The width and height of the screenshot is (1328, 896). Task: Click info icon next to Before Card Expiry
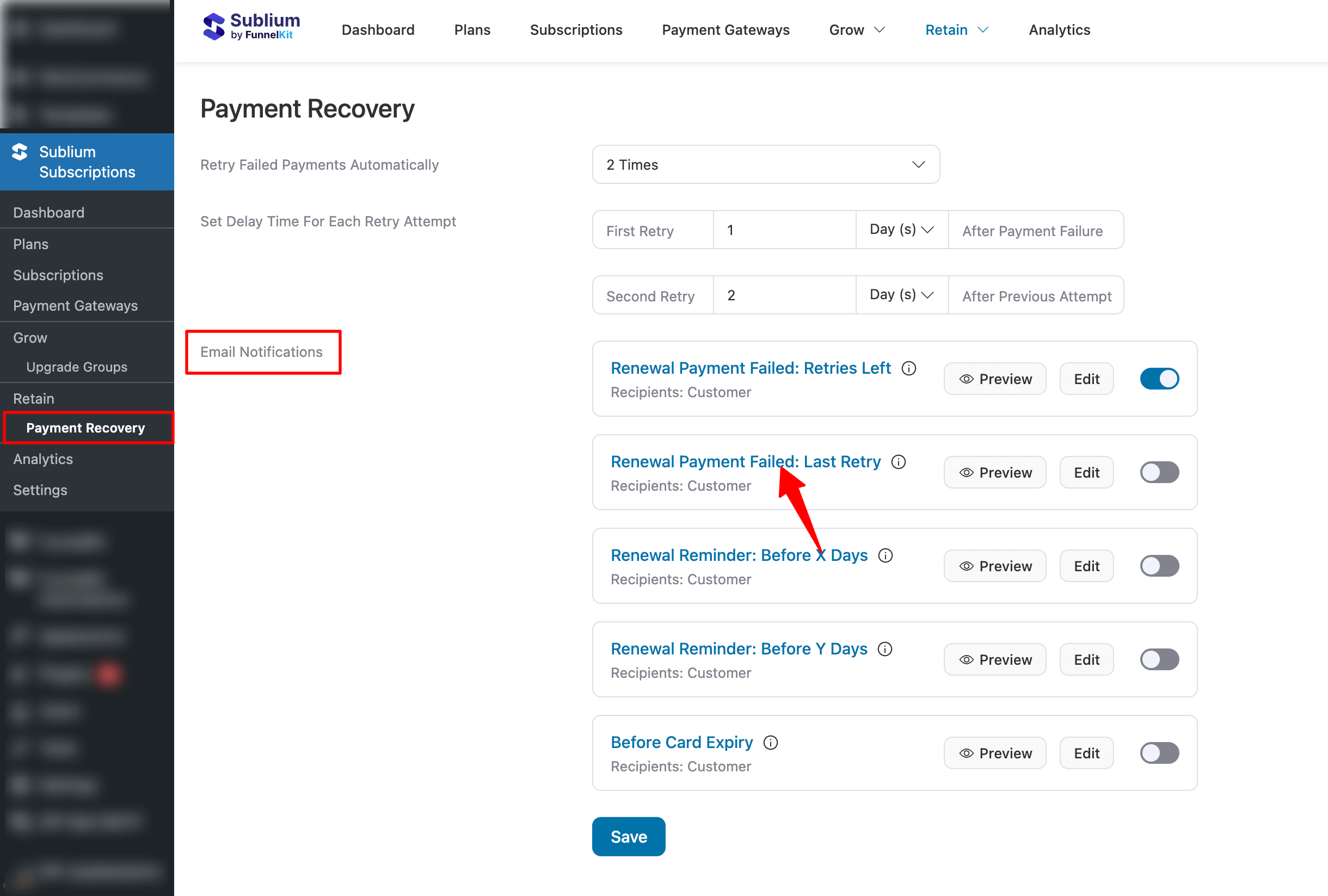(770, 743)
